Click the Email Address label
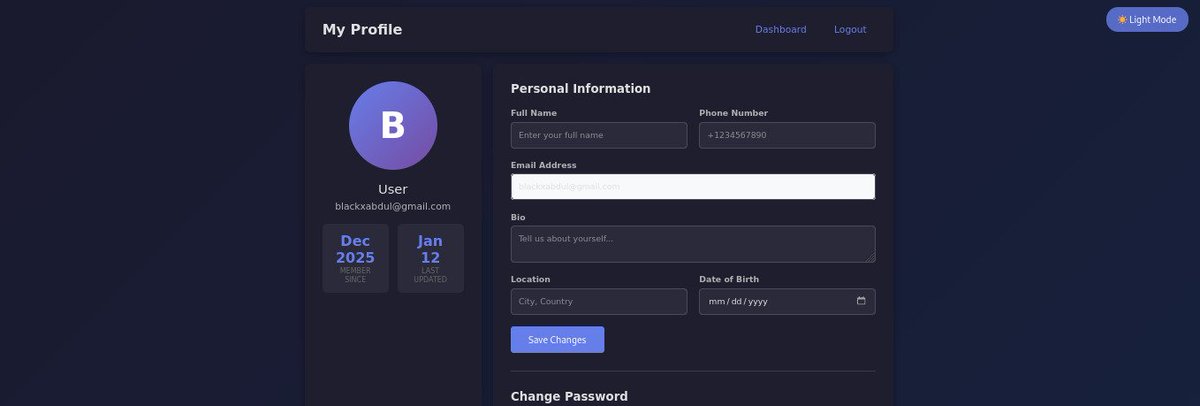Viewport: 1200px width, 406px height. [544, 165]
